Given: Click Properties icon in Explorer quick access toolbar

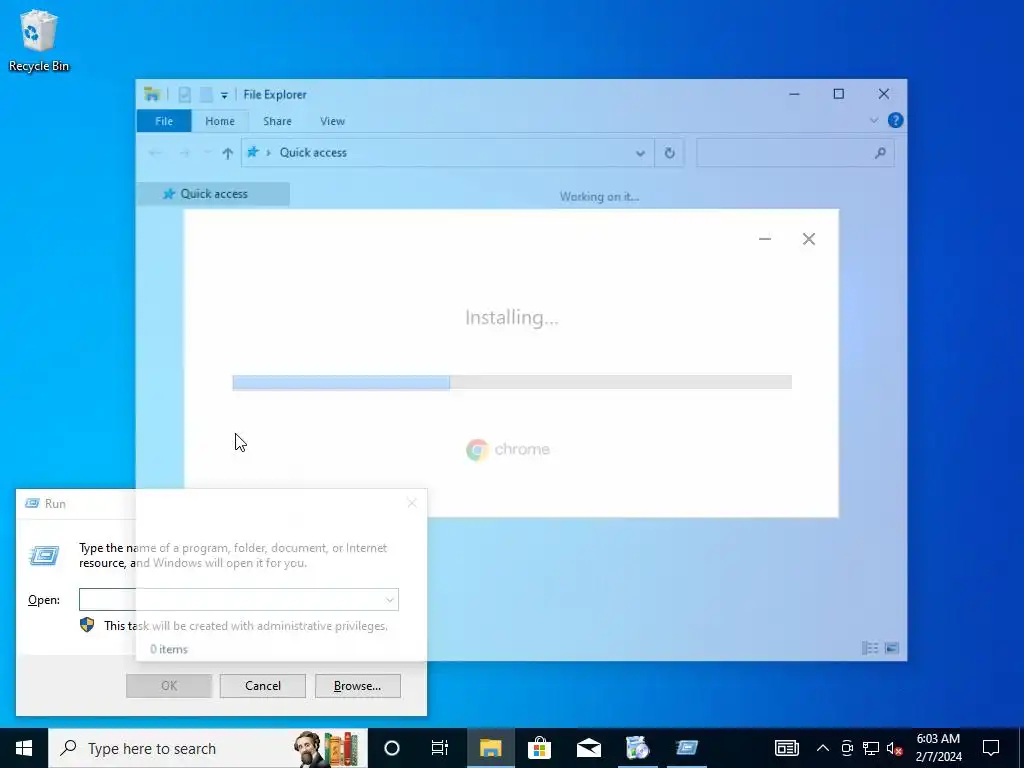Looking at the screenshot, I should pos(185,95).
